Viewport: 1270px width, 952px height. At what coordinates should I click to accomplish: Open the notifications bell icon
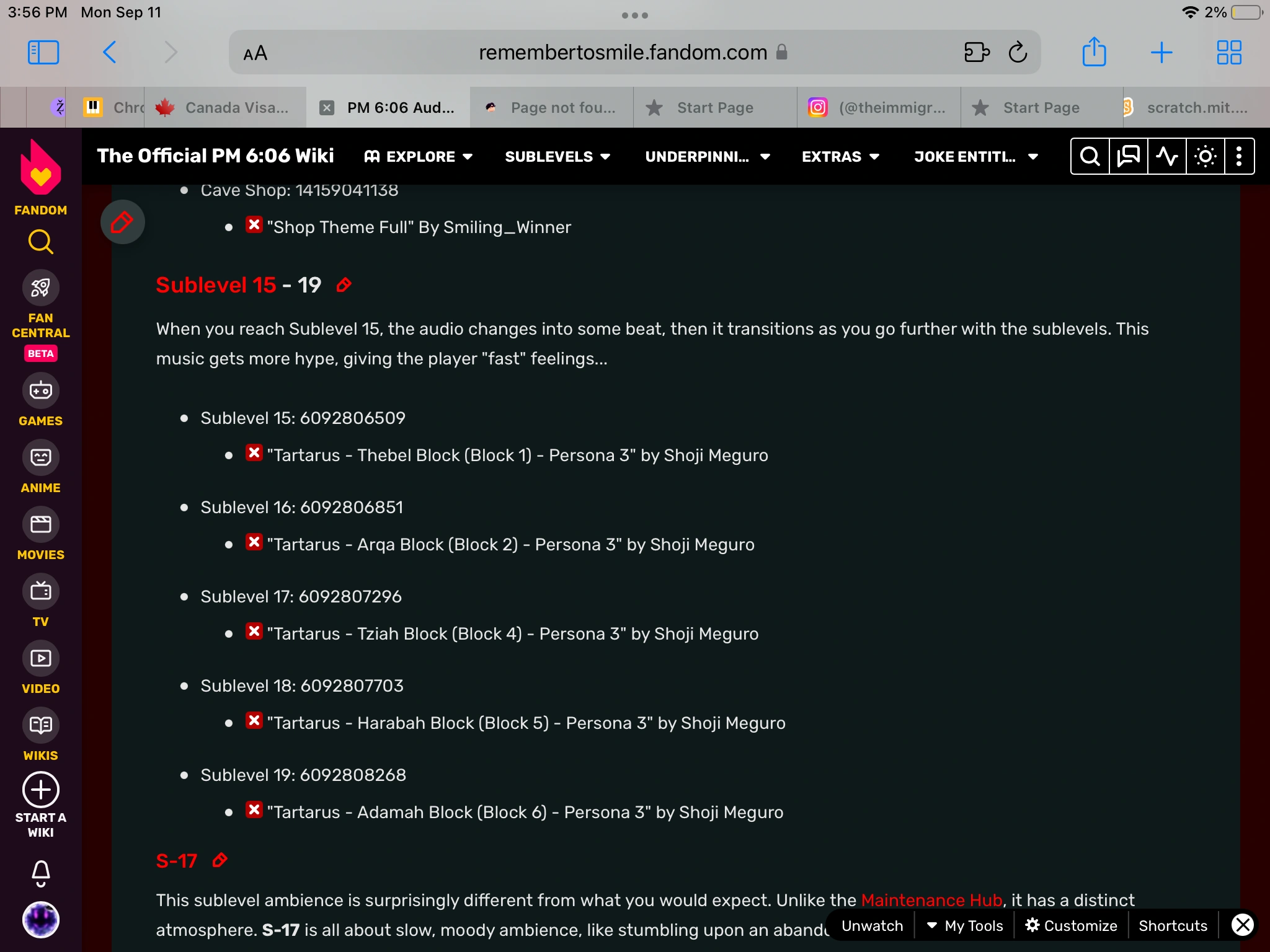pyautogui.click(x=41, y=873)
